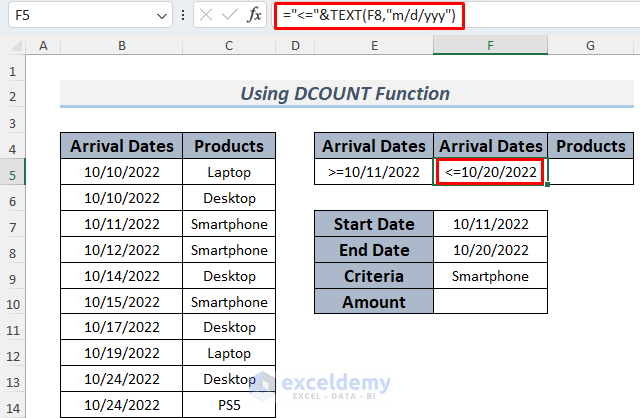Click the 'Products' header in column C

pos(229,146)
